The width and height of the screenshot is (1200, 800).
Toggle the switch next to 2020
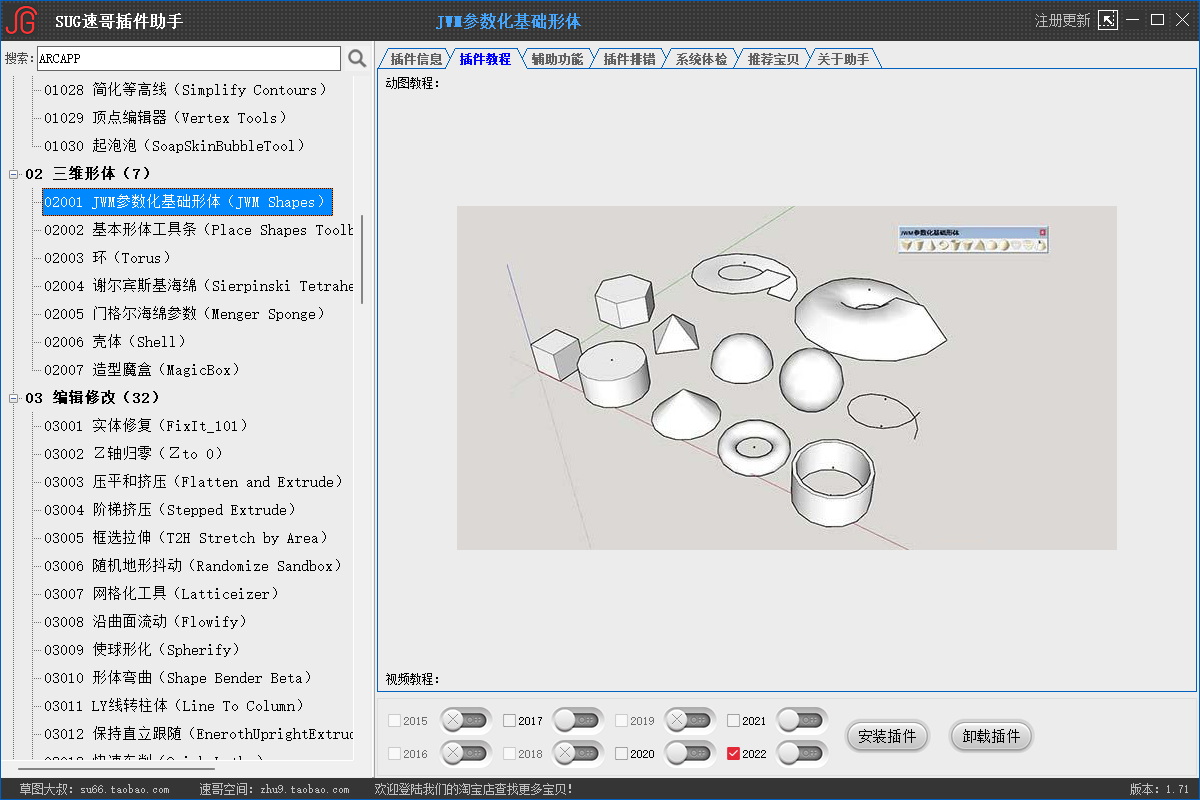coord(690,753)
